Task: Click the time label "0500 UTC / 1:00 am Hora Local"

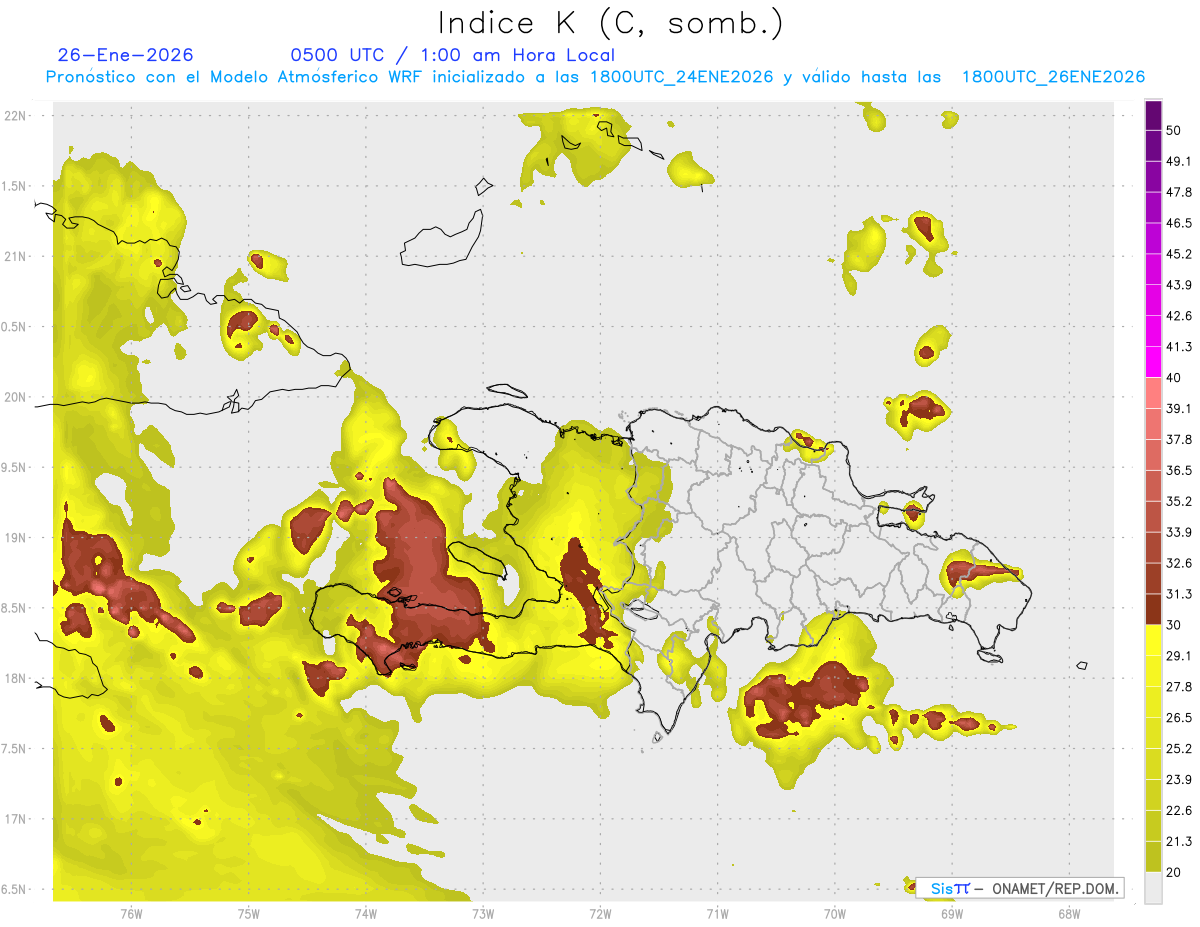Action: 452,55
